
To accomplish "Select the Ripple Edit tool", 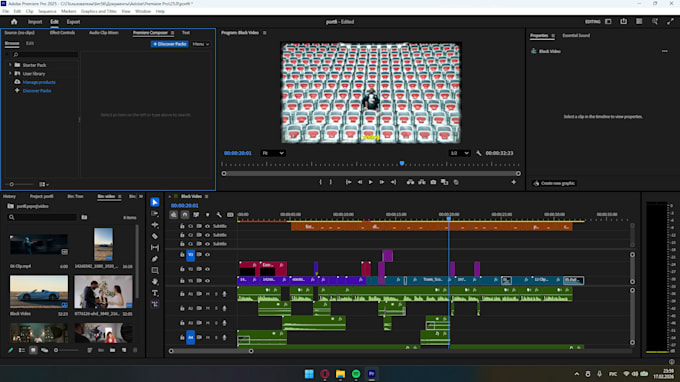I will pyautogui.click(x=155, y=225).
